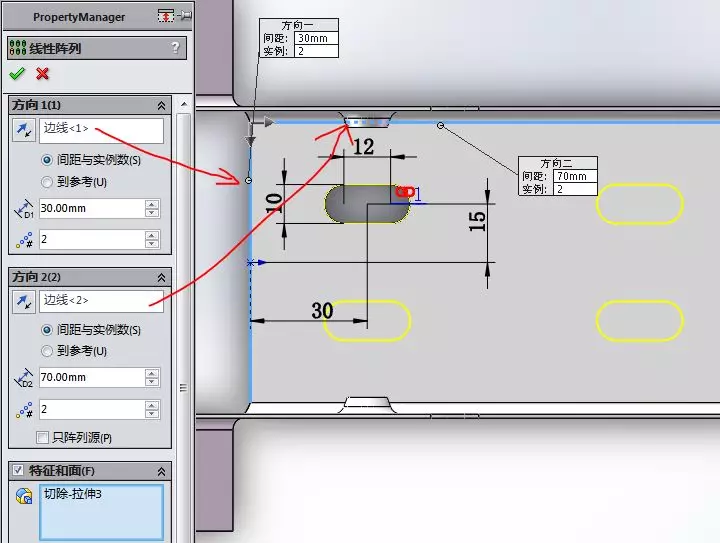Click the lower right yellow slot preview
The width and height of the screenshot is (720, 543).
(640, 321)
